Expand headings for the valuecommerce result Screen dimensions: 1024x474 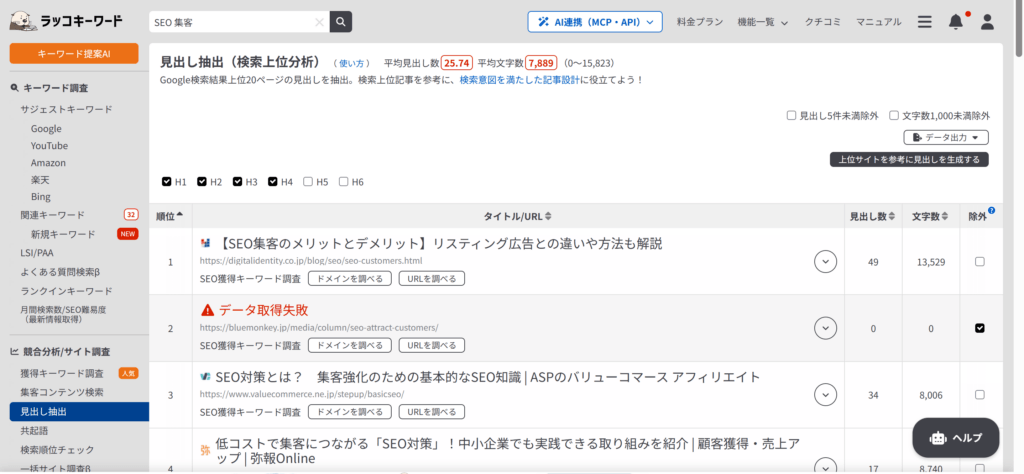click(x=825, y=394)
